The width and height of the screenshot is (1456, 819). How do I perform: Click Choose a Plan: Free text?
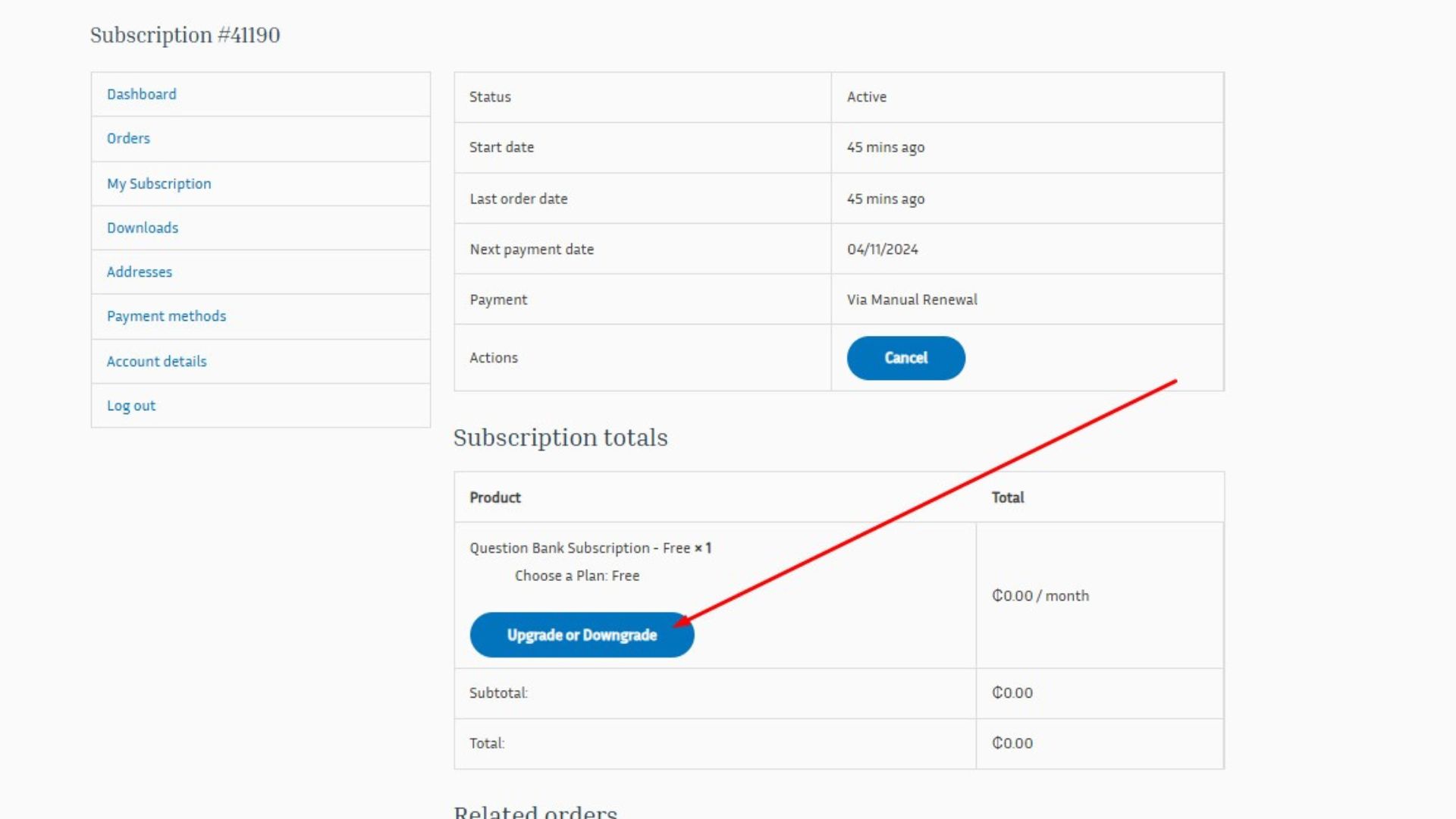coord(576,576)
